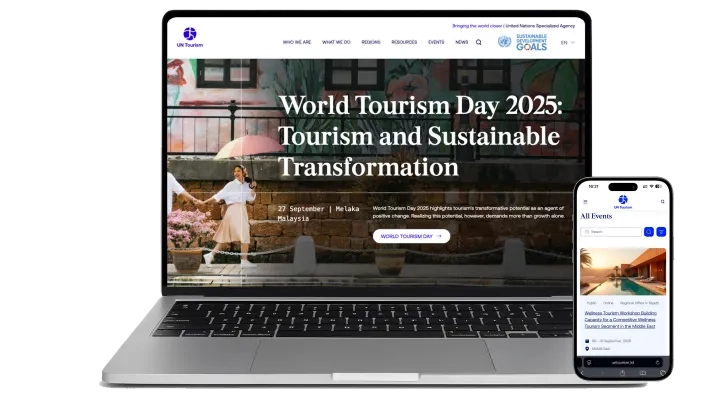Open the WHAT WE DO menu

tap(336, 42)
